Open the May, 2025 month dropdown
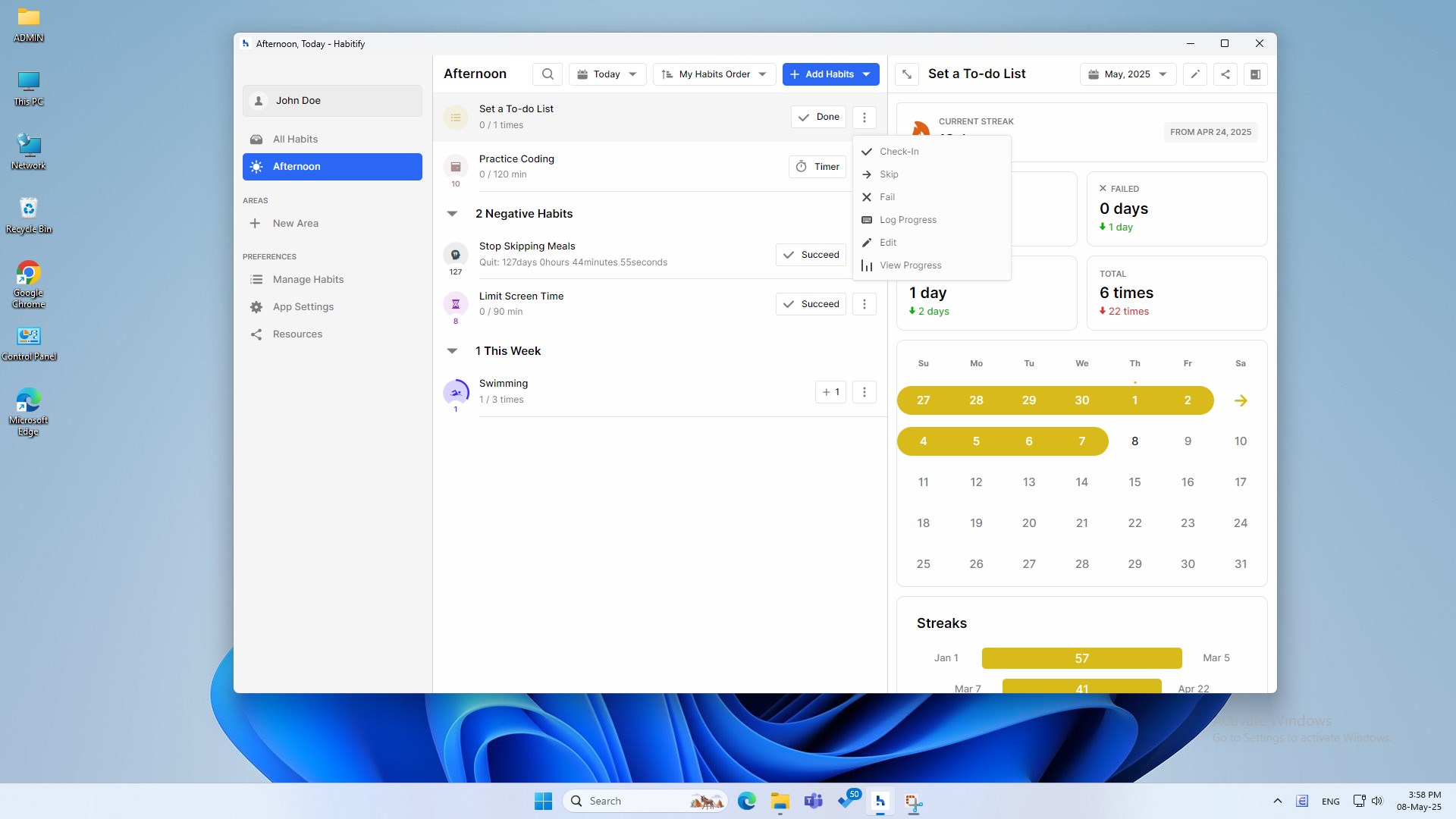The height and width of the screenshot is (819, 1456). [1128, 74]
